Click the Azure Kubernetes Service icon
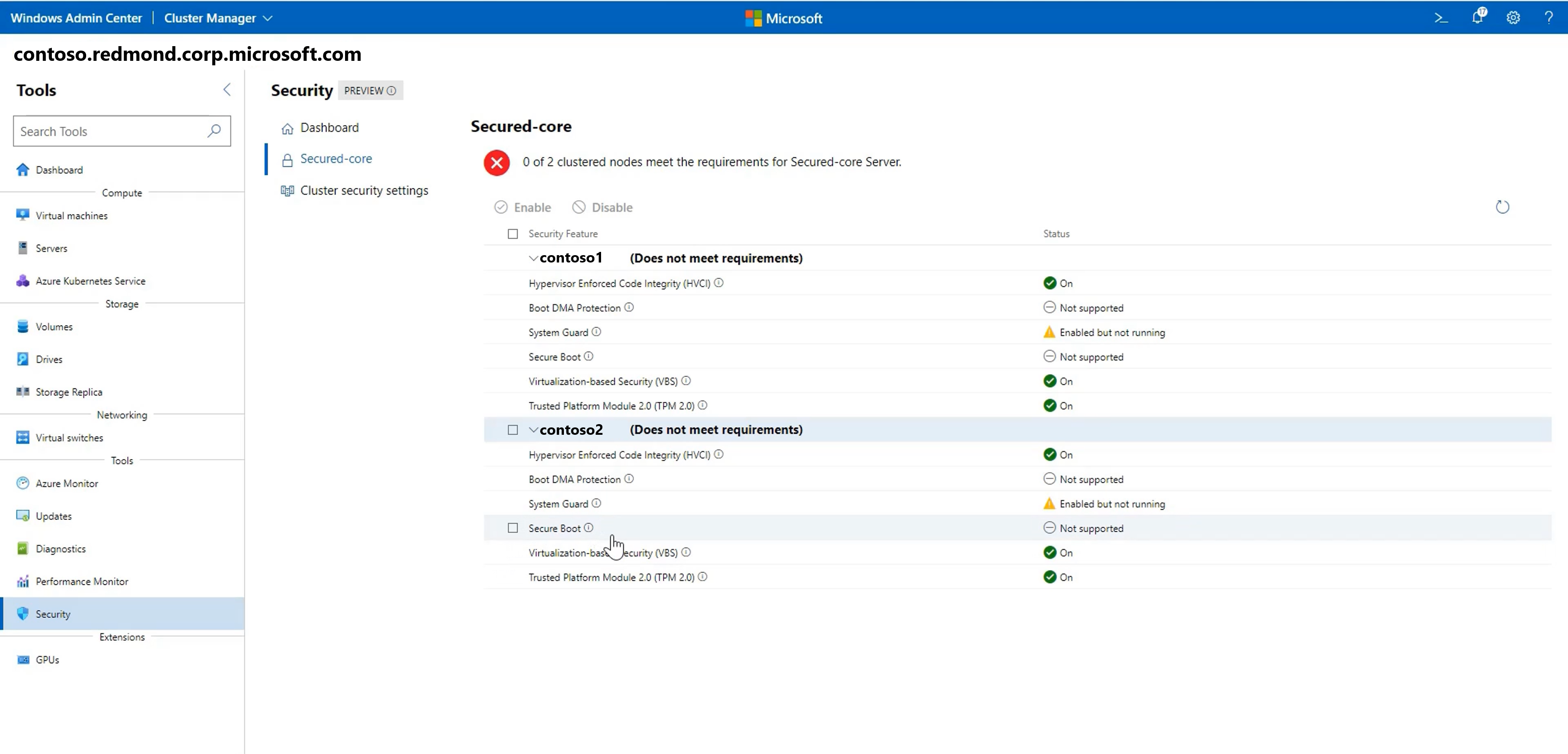The width and height of the screenshot is (1568, 754). click(x=23, y=280)
